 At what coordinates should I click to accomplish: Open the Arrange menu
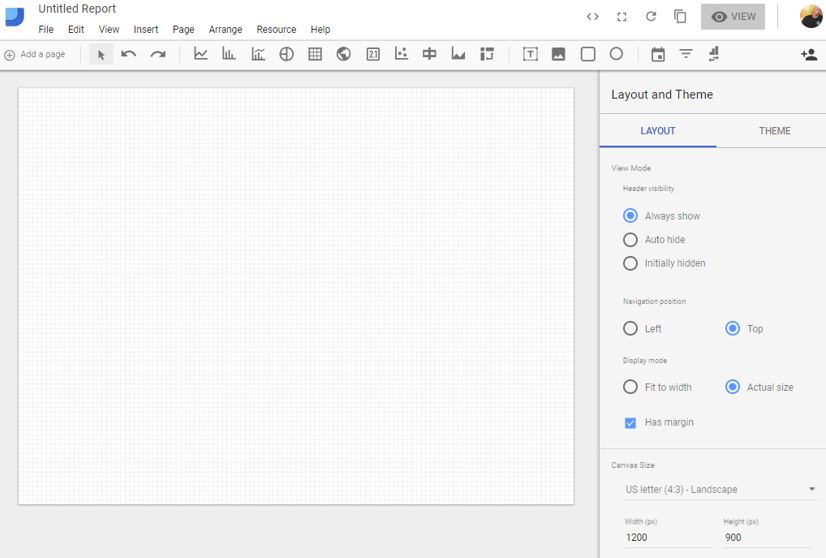point(225,30)
